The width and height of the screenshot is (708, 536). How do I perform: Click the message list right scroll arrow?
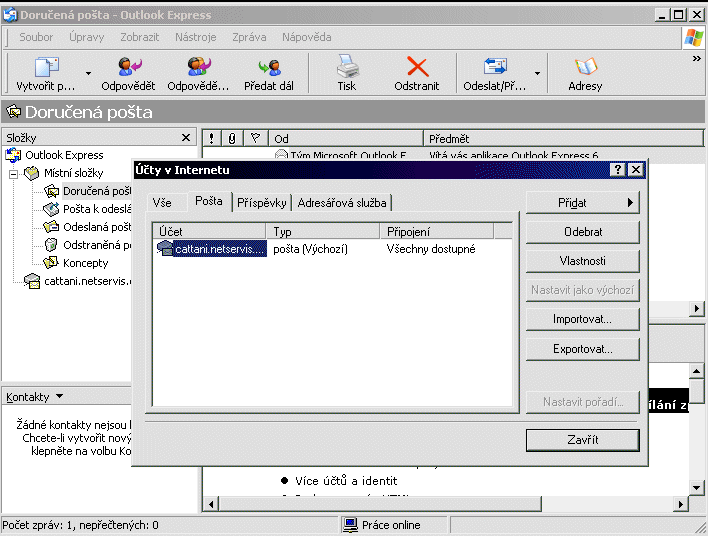point(697,309)
